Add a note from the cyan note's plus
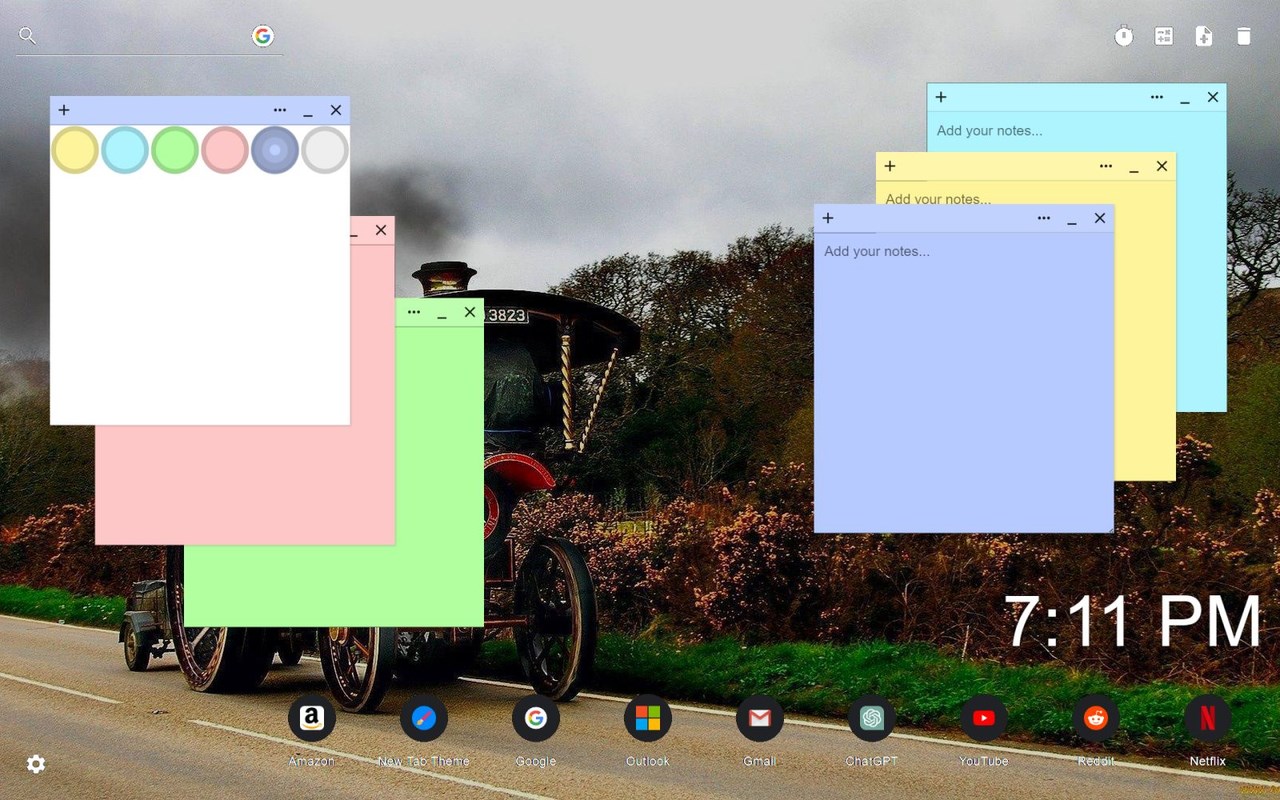This screenshot has width=1280, height=800. (941, 97)
